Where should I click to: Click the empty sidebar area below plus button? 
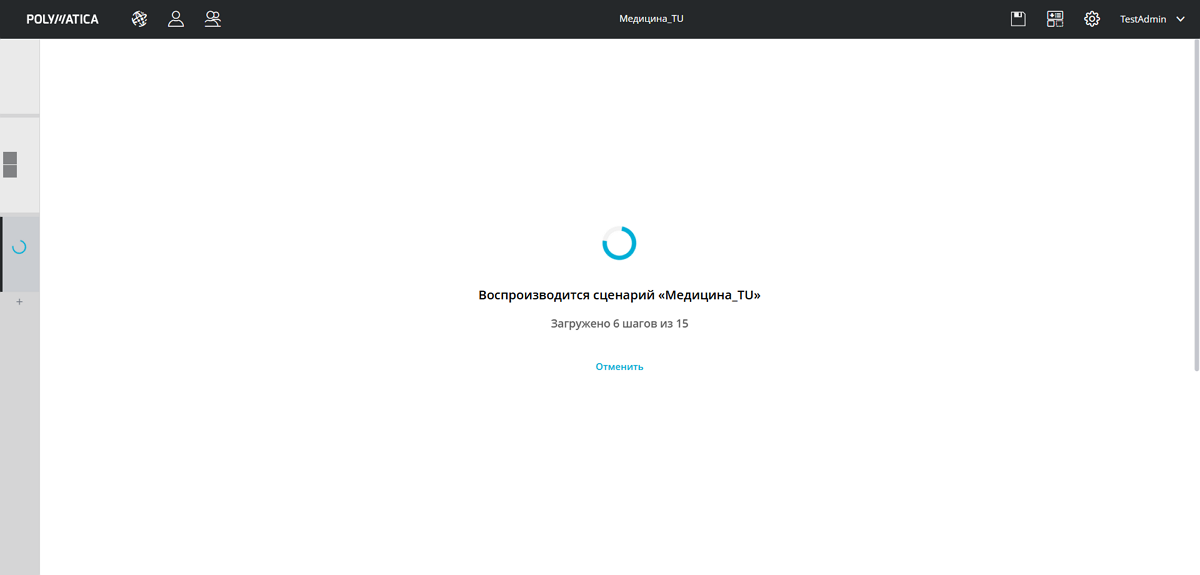(x=19, y=440)
